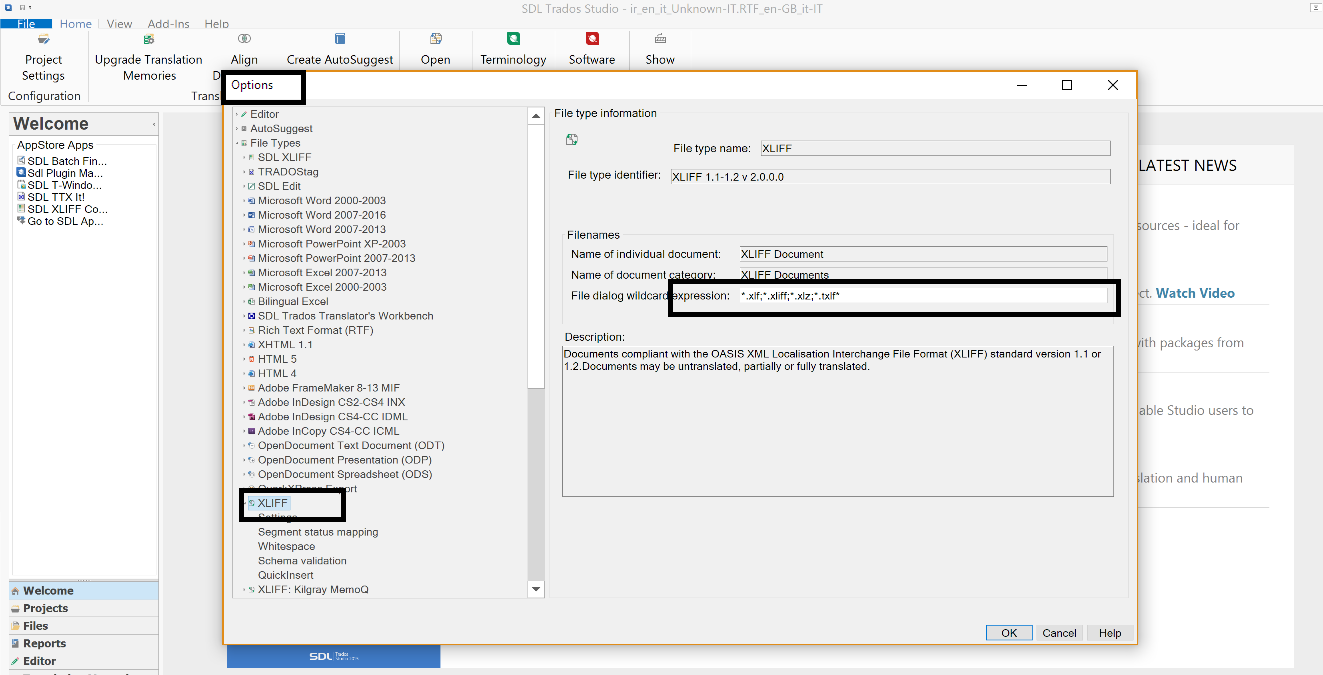Click the SDL XLIFF Co... app icon
Image resolution: width=1323 pixels, height=675 pixels.
click(21, 209)
